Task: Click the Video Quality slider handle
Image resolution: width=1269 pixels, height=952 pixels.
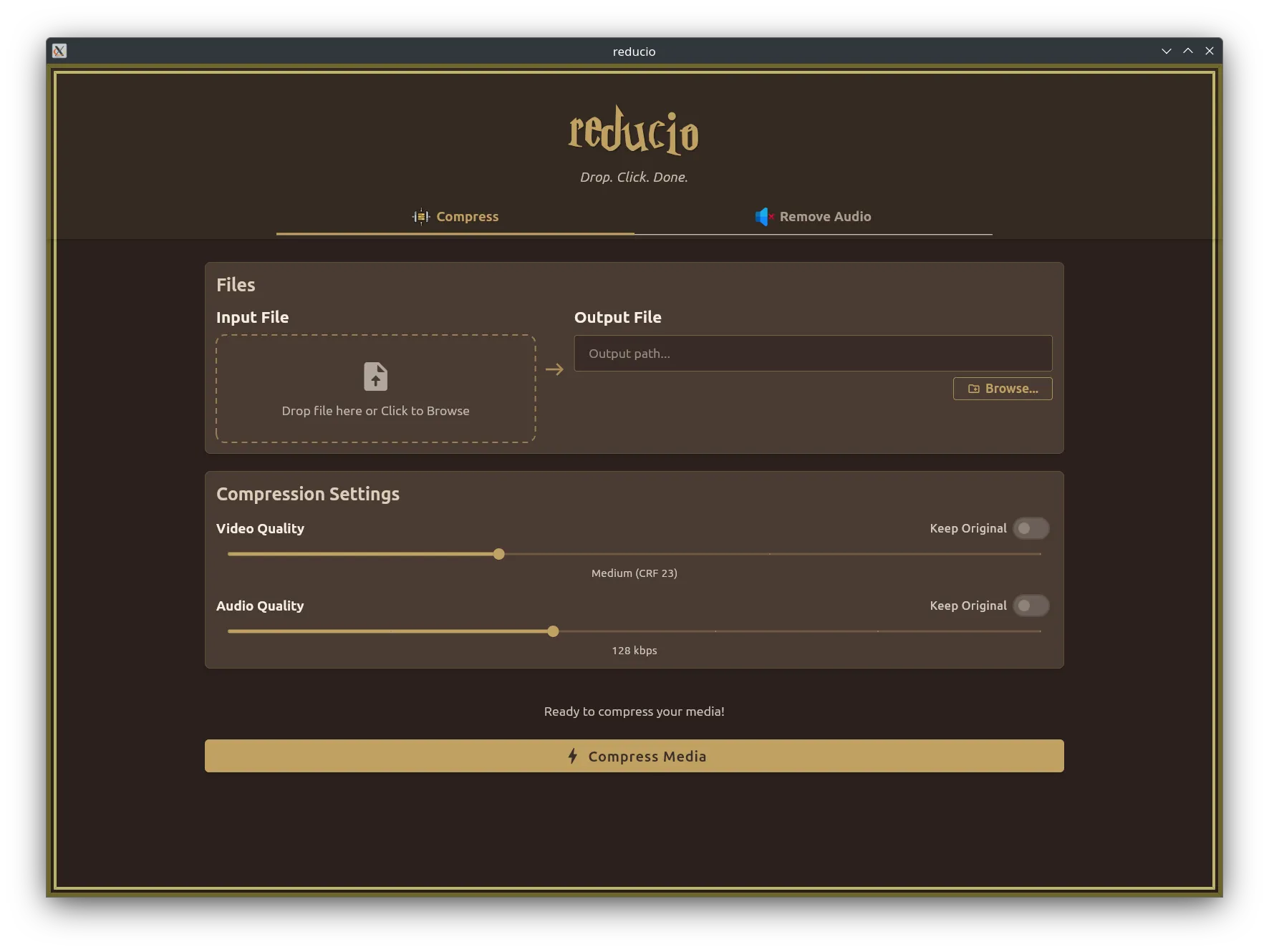Action: [499, 554]
